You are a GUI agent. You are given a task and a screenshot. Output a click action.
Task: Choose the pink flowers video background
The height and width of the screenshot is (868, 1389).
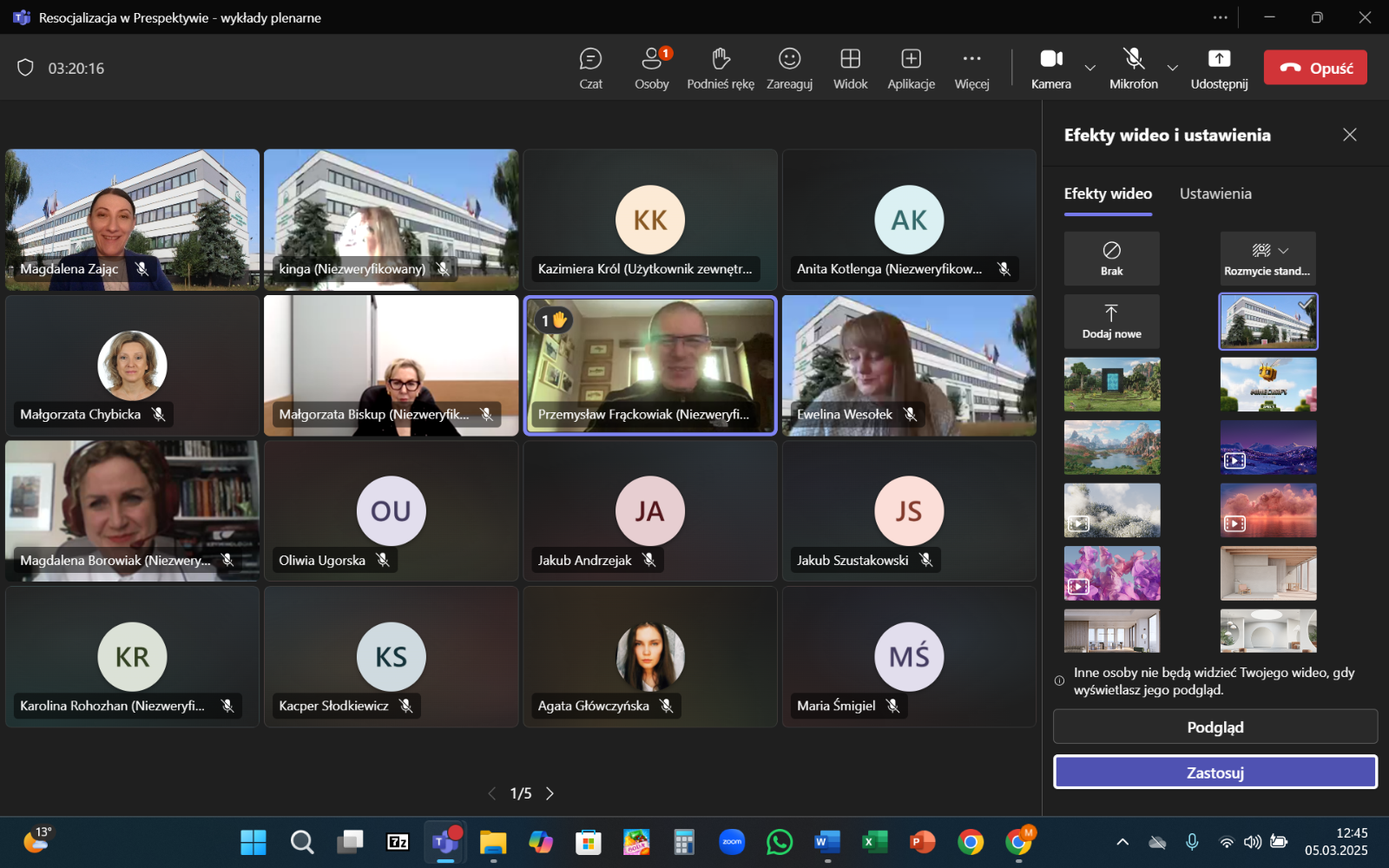pos(1111,573)
